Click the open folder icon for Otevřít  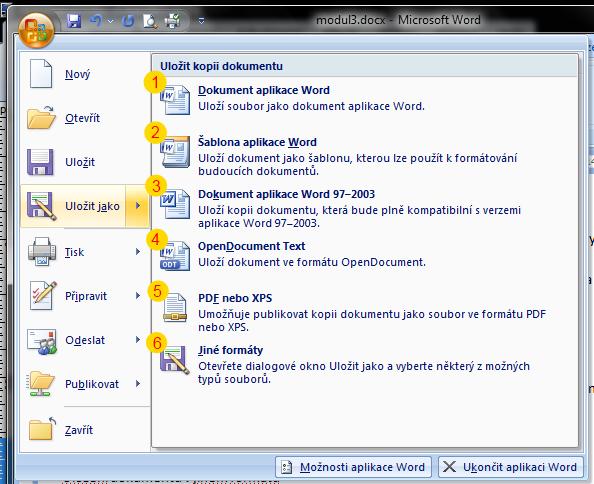pos(41,117)
